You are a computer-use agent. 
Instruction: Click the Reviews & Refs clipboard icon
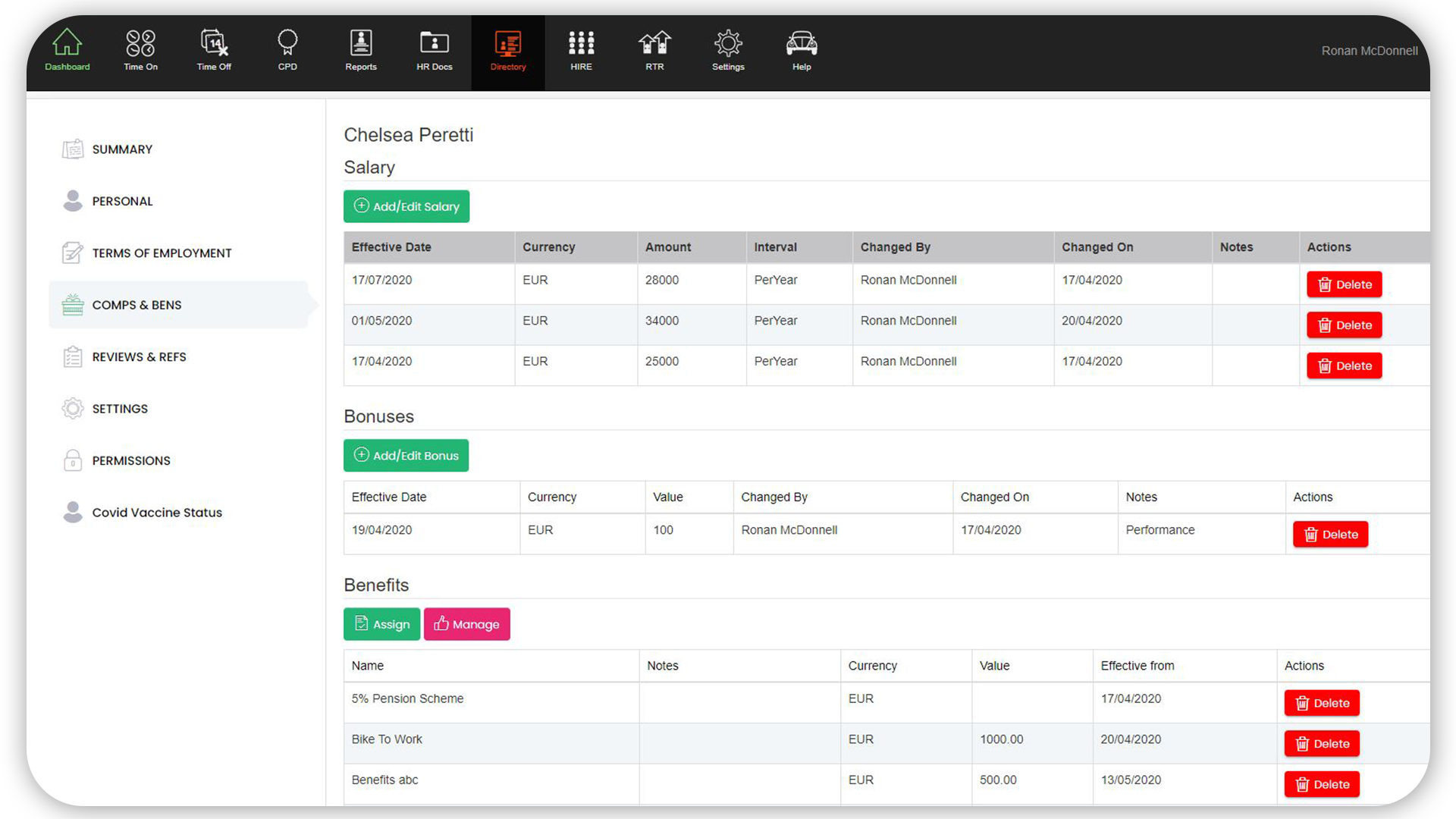tap(73, 356)
